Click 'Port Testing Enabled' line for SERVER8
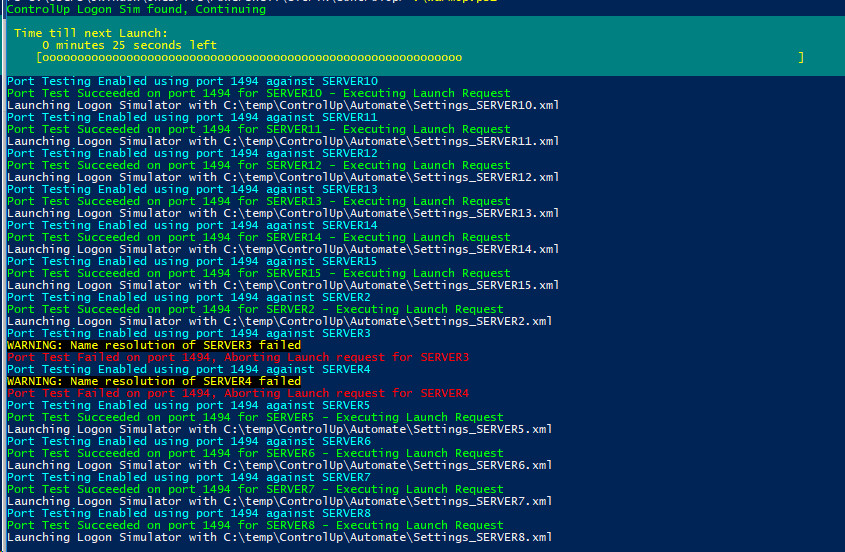The width and height of the screenshot is (845, 552). coord(189,514)
